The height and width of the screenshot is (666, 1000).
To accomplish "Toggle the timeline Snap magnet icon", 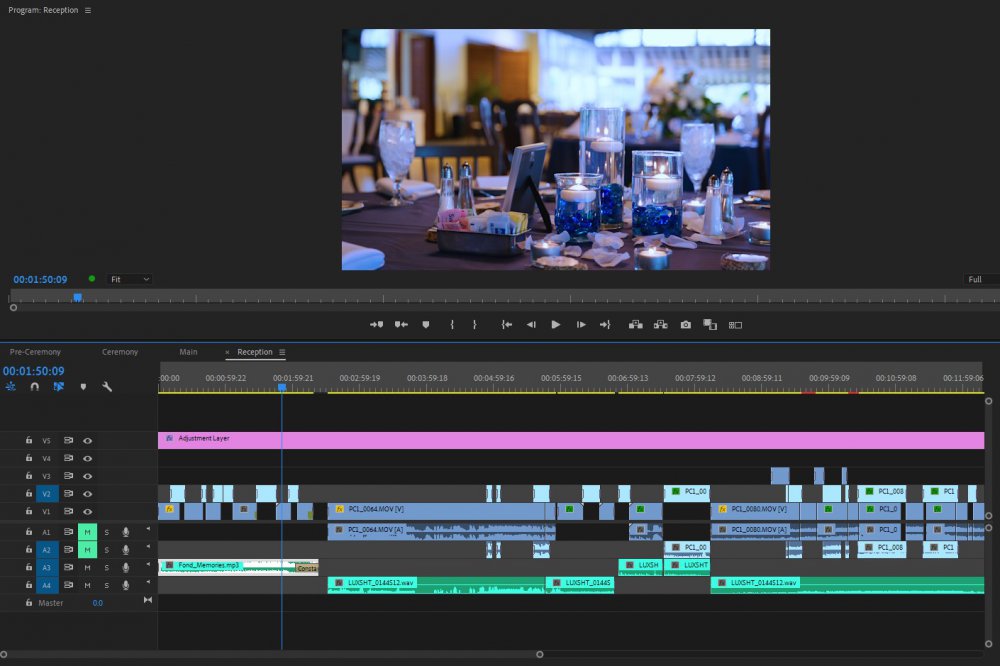I will [35, 386].
